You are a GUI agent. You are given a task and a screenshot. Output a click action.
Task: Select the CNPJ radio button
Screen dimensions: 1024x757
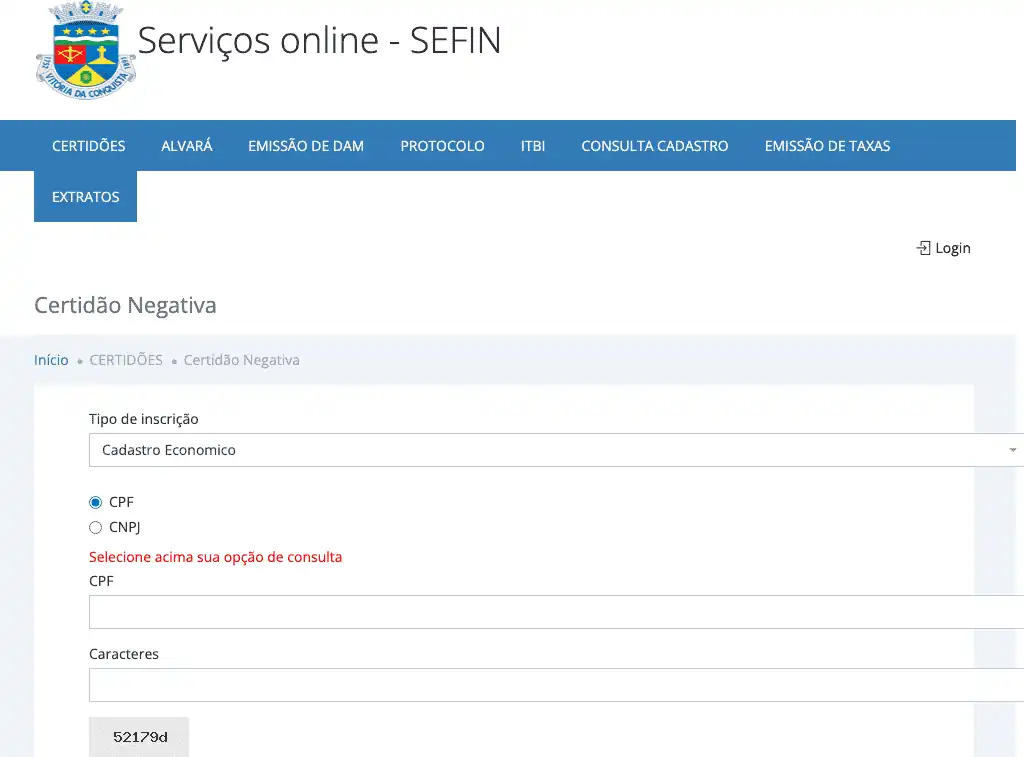96,528
